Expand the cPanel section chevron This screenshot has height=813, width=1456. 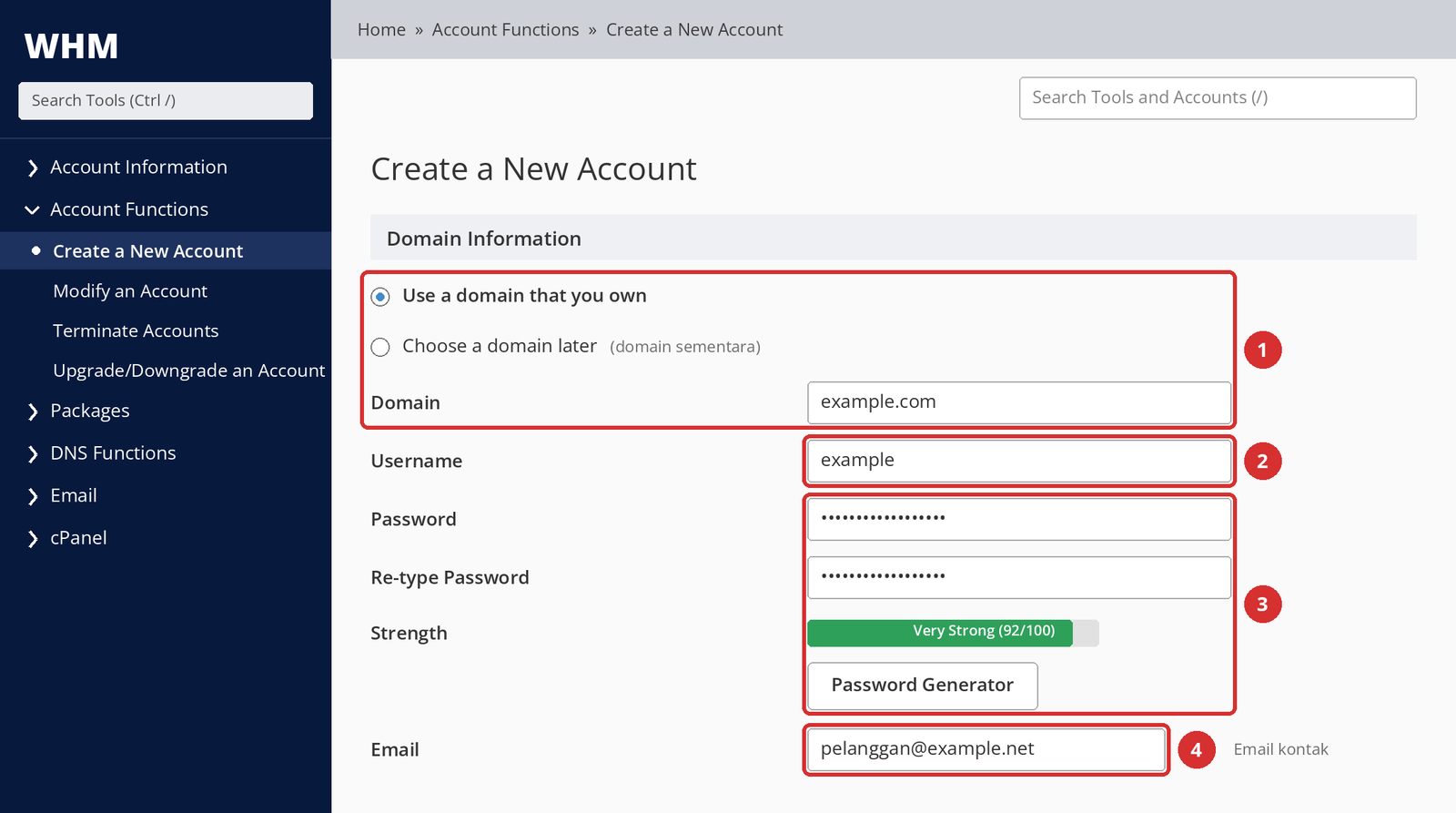coord(33,539)
